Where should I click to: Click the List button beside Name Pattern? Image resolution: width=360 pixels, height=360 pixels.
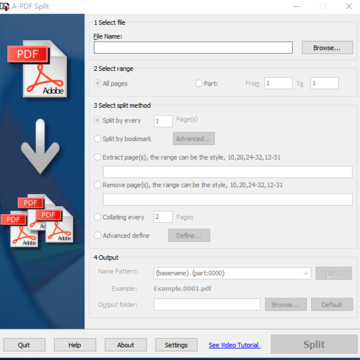[334, 273]
